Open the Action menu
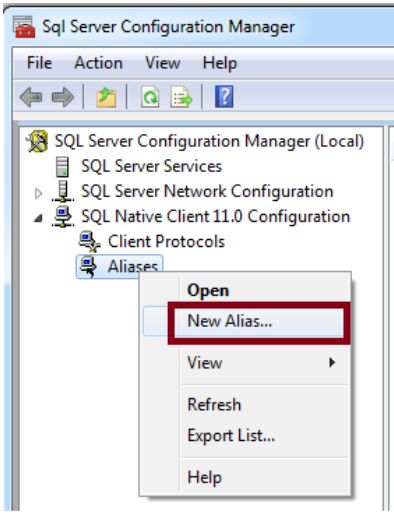This screenshot has height=517, width=394. [x=99, y=63]
